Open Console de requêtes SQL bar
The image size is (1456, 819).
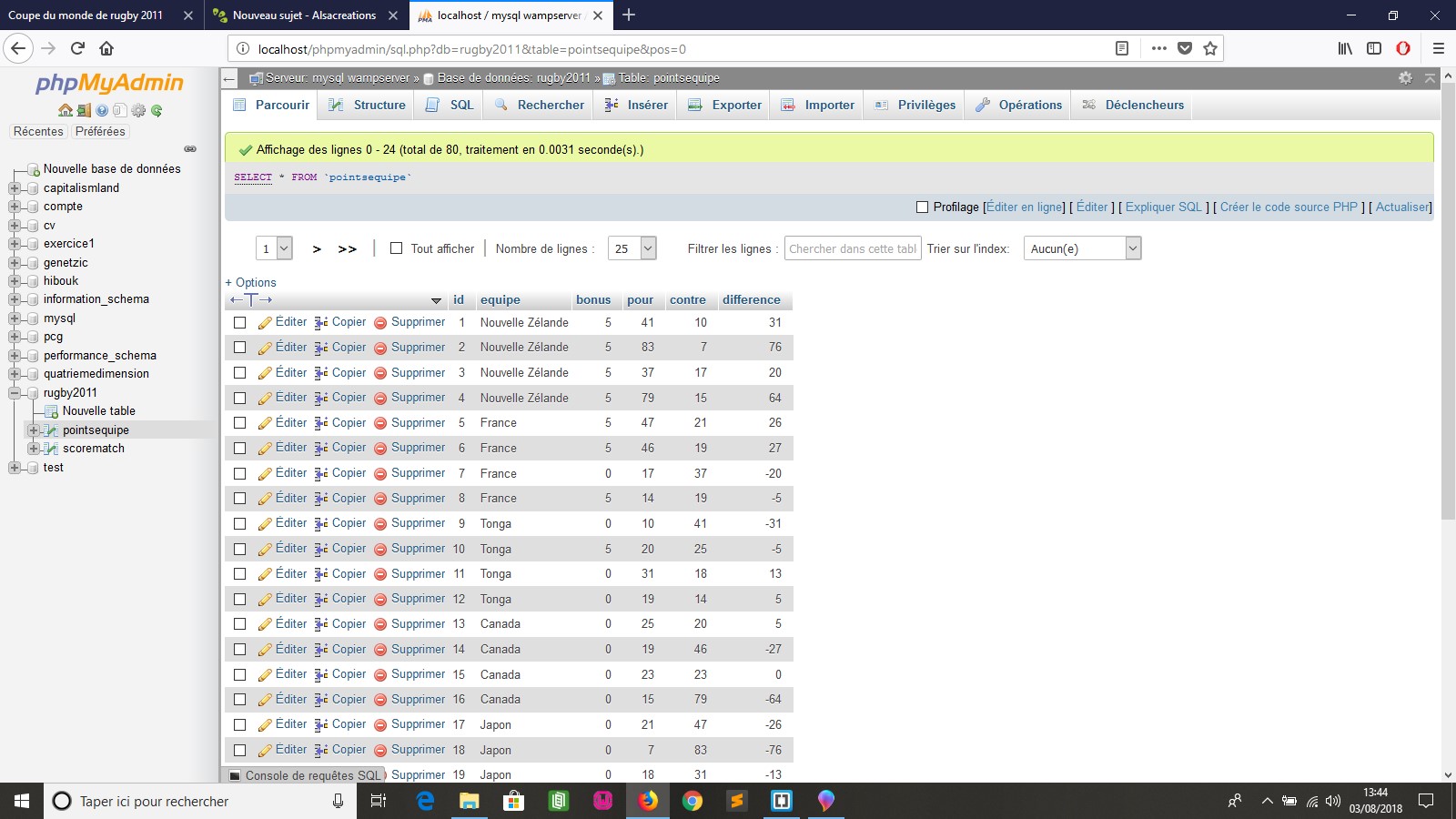pyautogui.click(x=305, y=775)
